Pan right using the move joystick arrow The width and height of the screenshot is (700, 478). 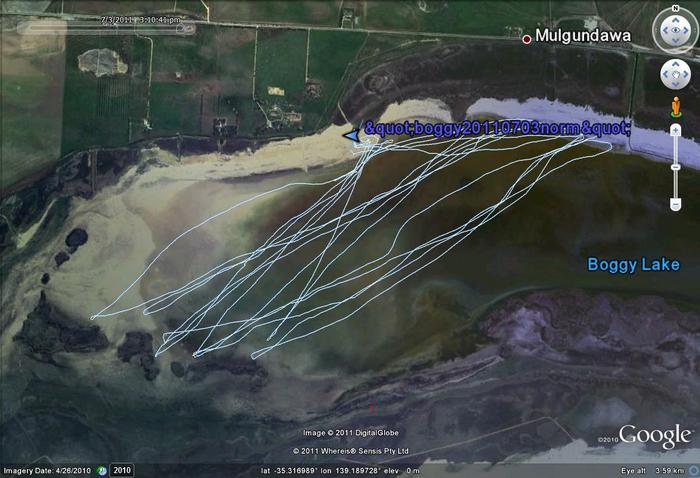[686, 75]
